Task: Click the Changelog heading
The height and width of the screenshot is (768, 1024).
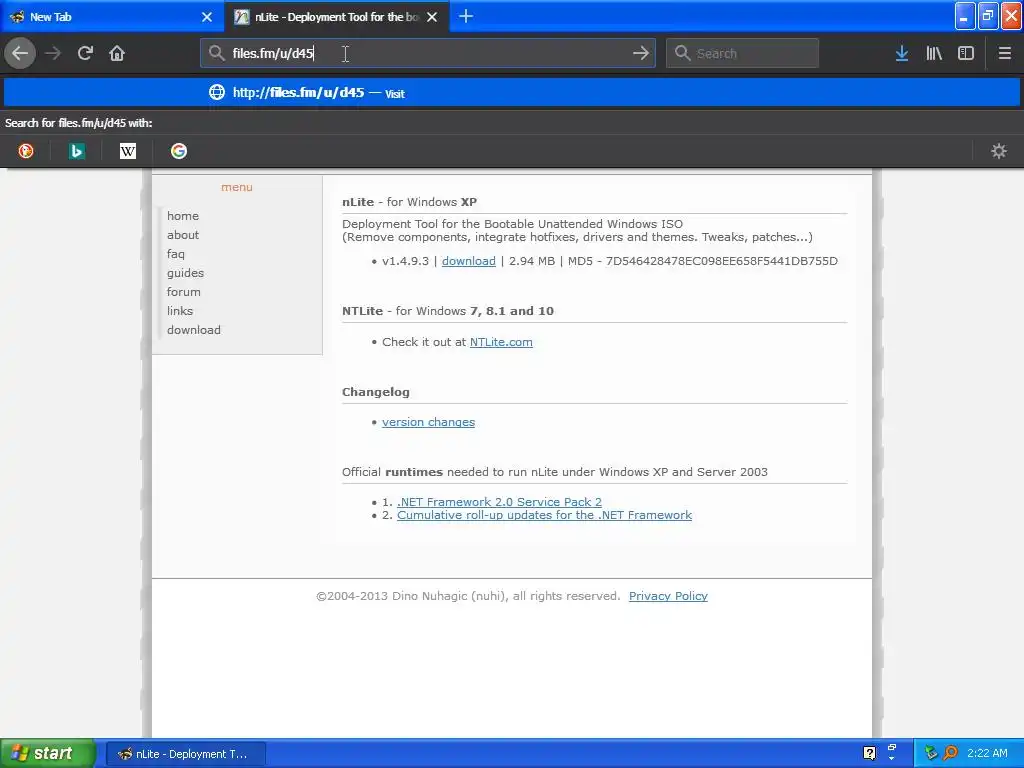Action: tap(376, 392)
